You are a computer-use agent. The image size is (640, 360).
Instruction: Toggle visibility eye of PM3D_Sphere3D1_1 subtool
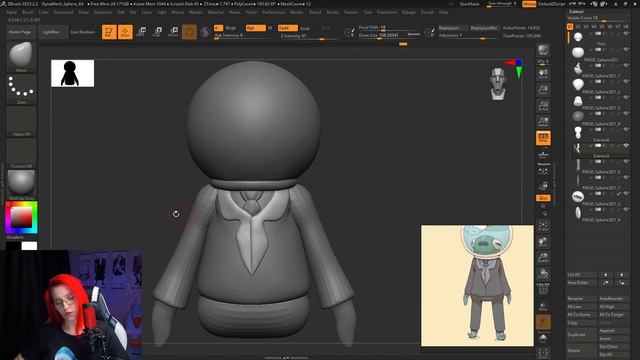point(626,65)
